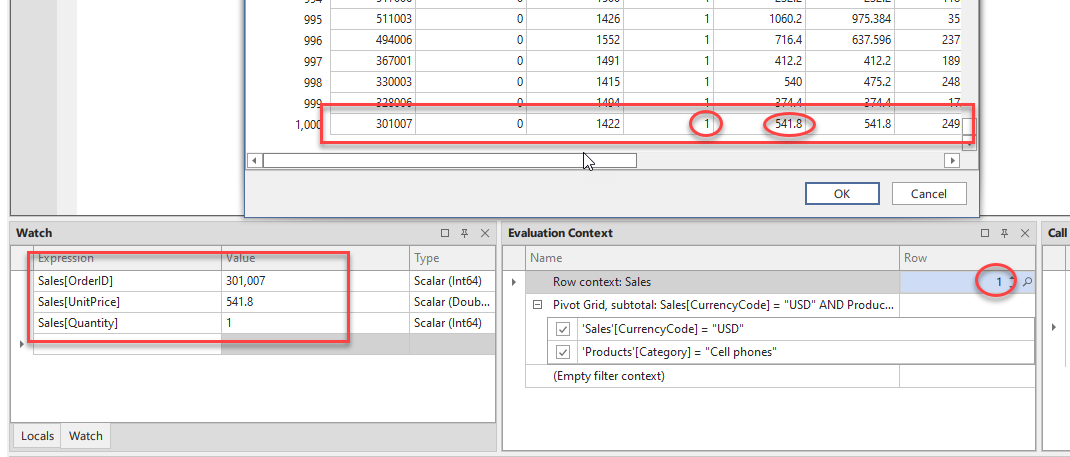Click the Row column header
This screenshot has width=1070, height=457.
(967, 259)
